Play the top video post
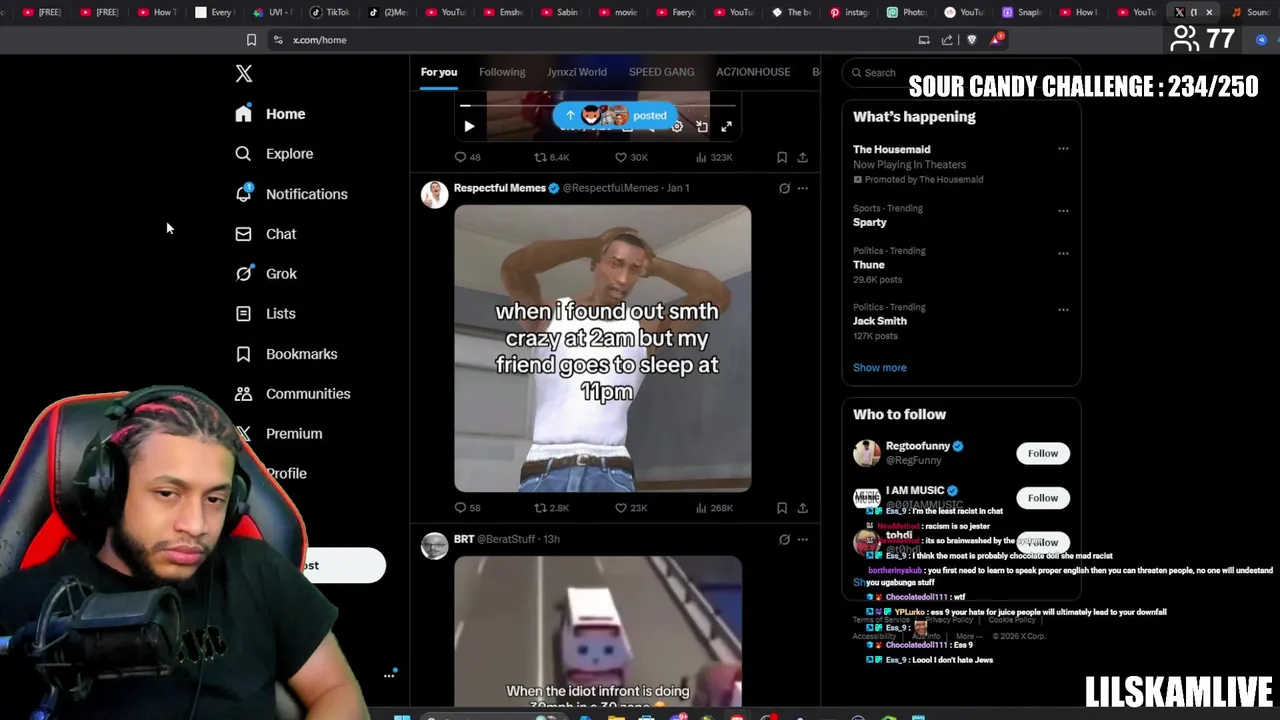The width and height of the screenshot is (1280, 720). point(469,126)
